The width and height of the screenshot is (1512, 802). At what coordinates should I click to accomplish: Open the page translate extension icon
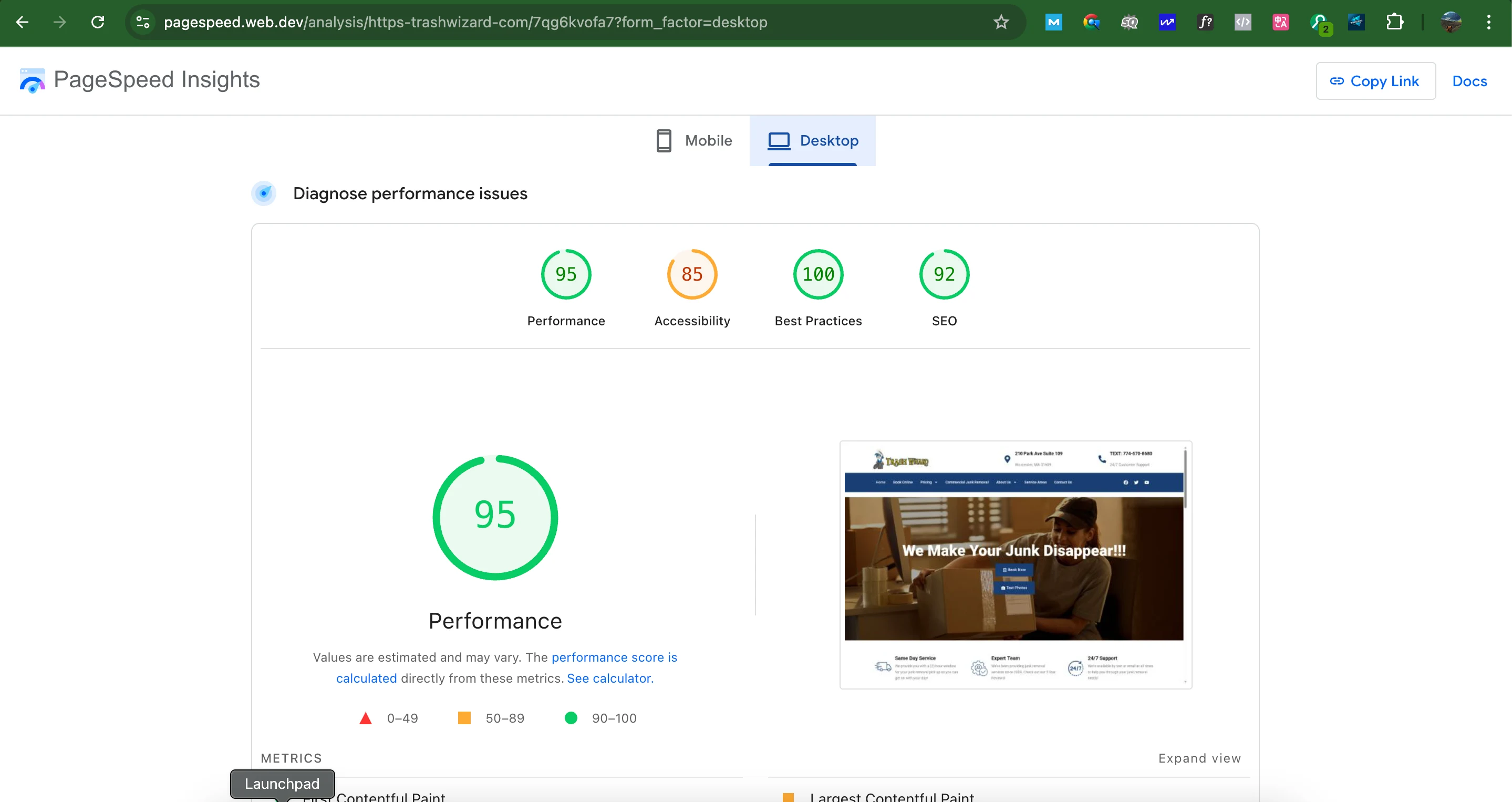[x=1281, y=22]
